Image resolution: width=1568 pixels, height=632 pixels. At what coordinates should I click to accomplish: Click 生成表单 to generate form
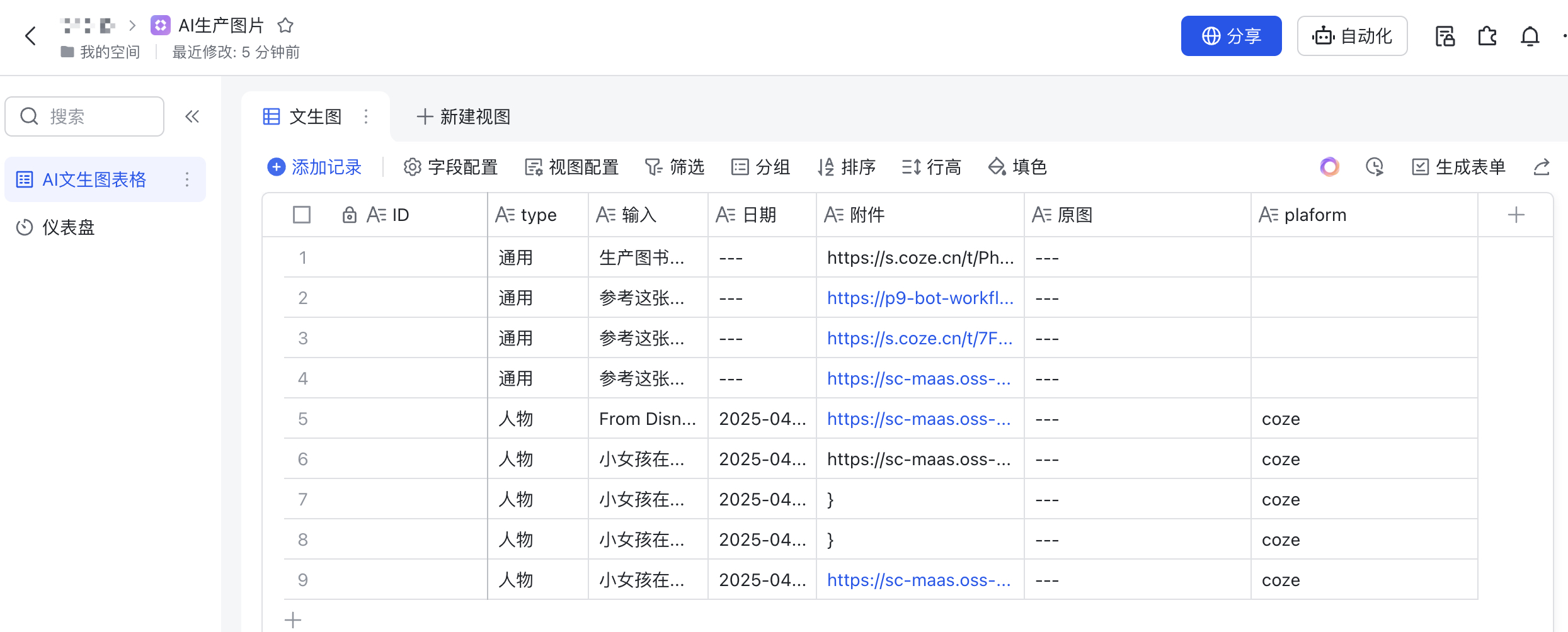point(1458,167)
